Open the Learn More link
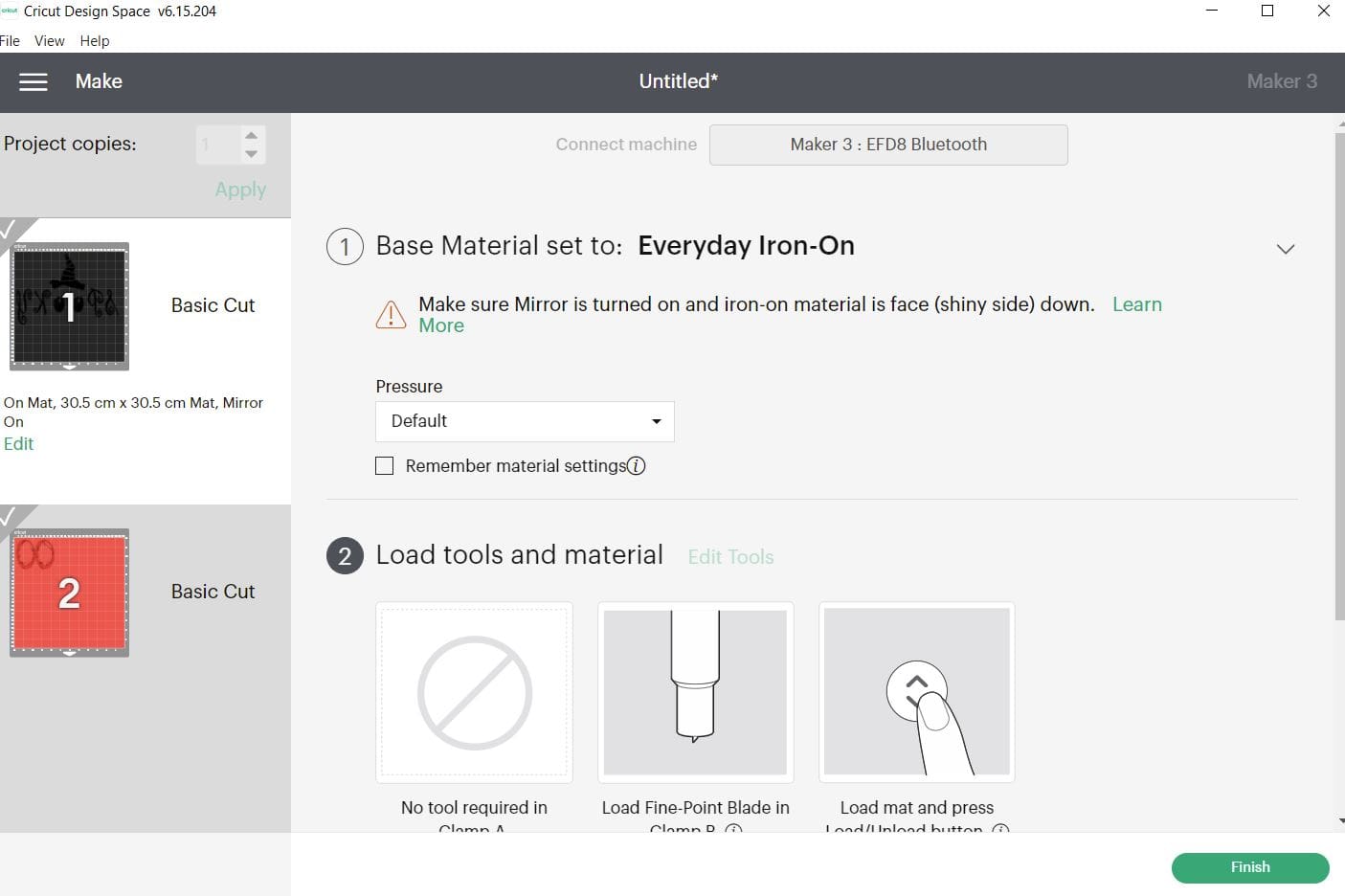 [x=1137, y=304]
